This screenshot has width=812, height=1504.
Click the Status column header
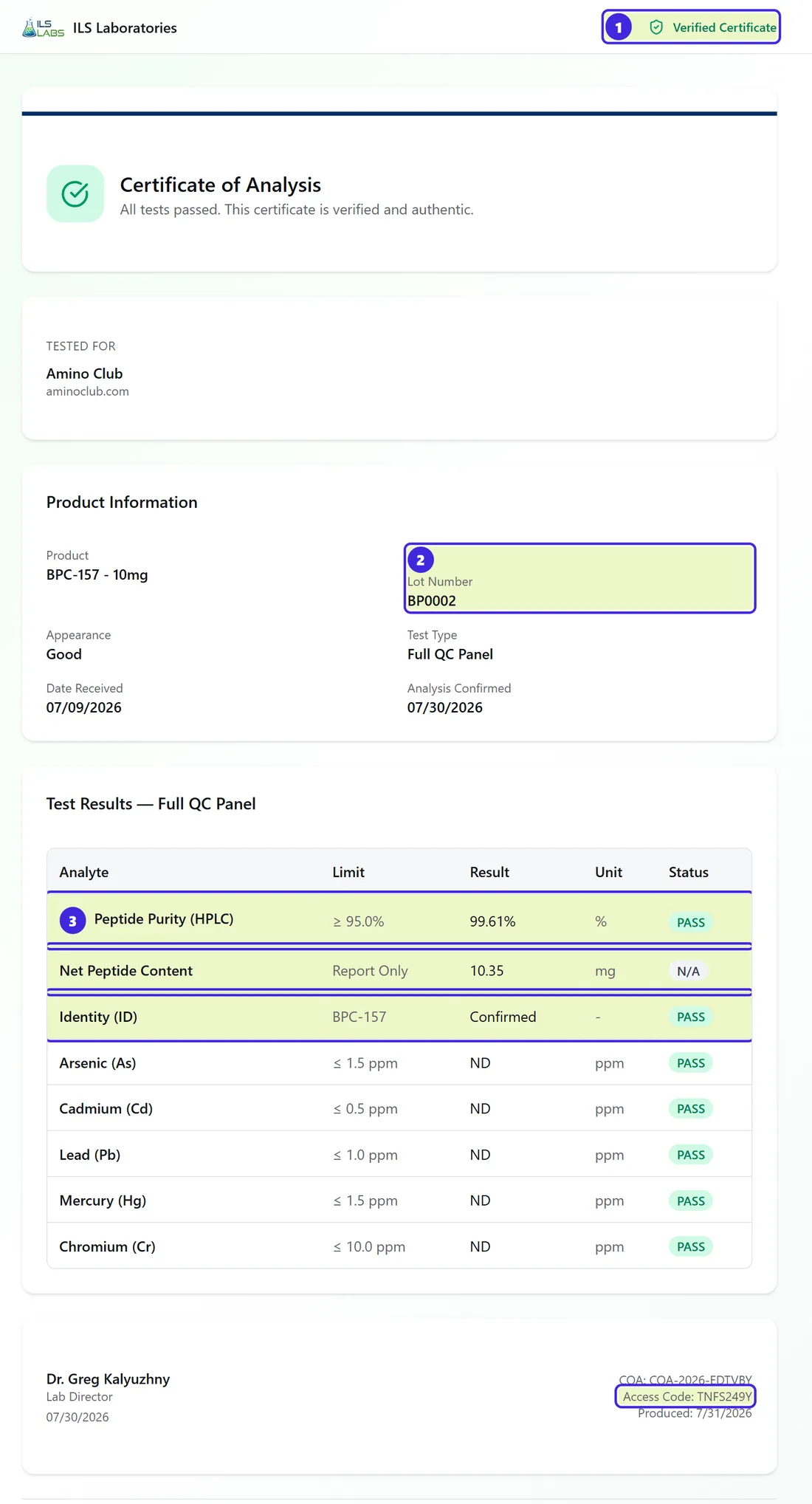tap(689, 872)
